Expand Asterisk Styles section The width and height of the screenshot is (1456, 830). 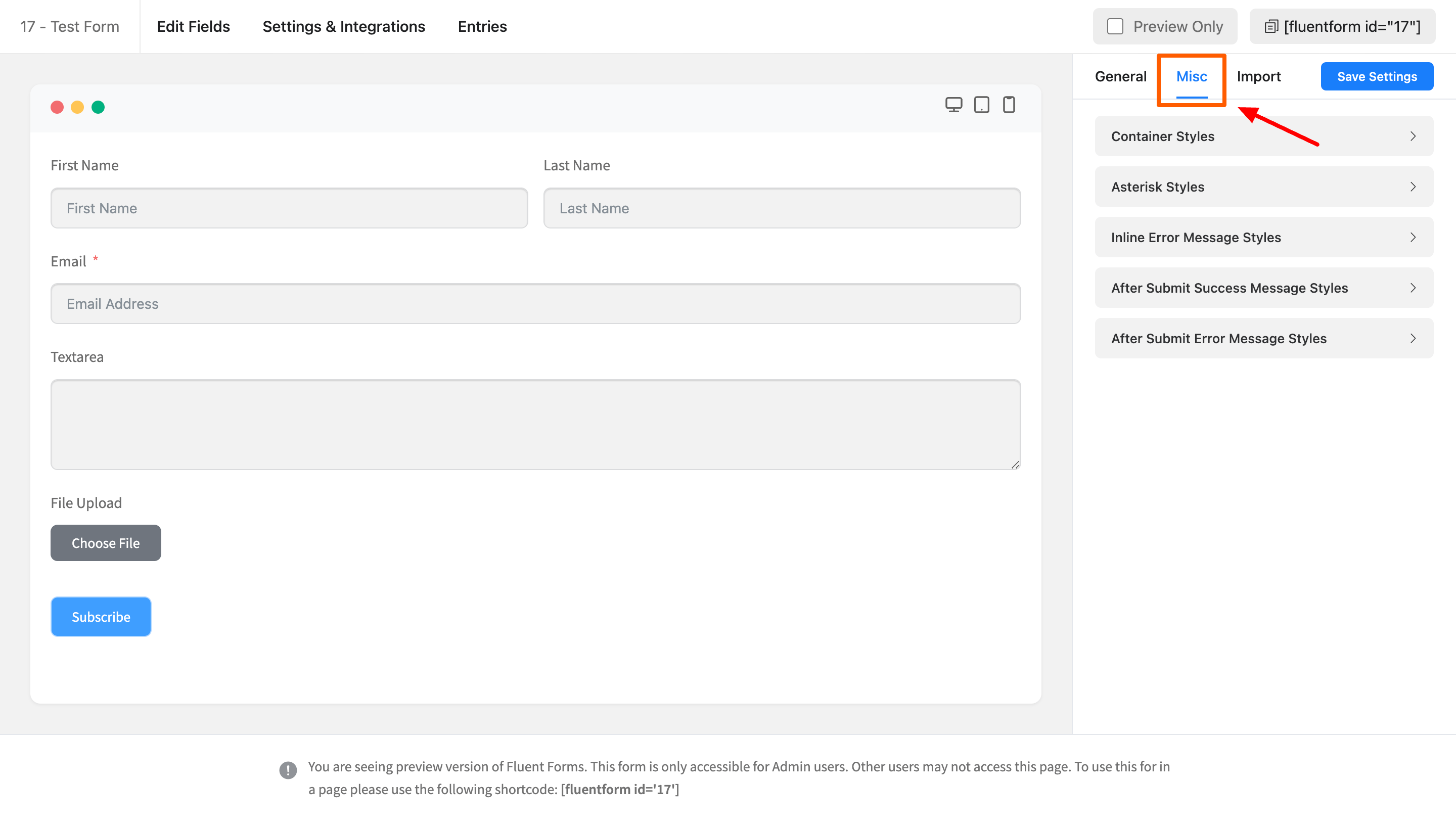click(x=1263, y=187)
